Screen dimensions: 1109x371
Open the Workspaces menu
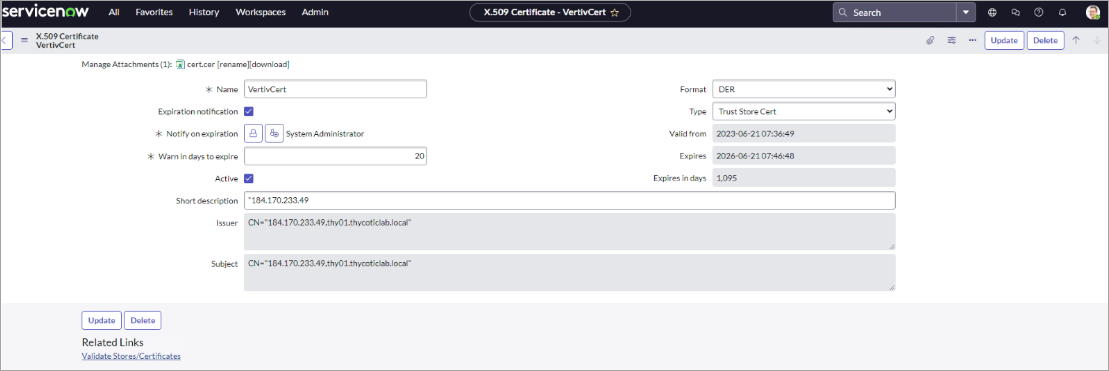coord(260,12)
